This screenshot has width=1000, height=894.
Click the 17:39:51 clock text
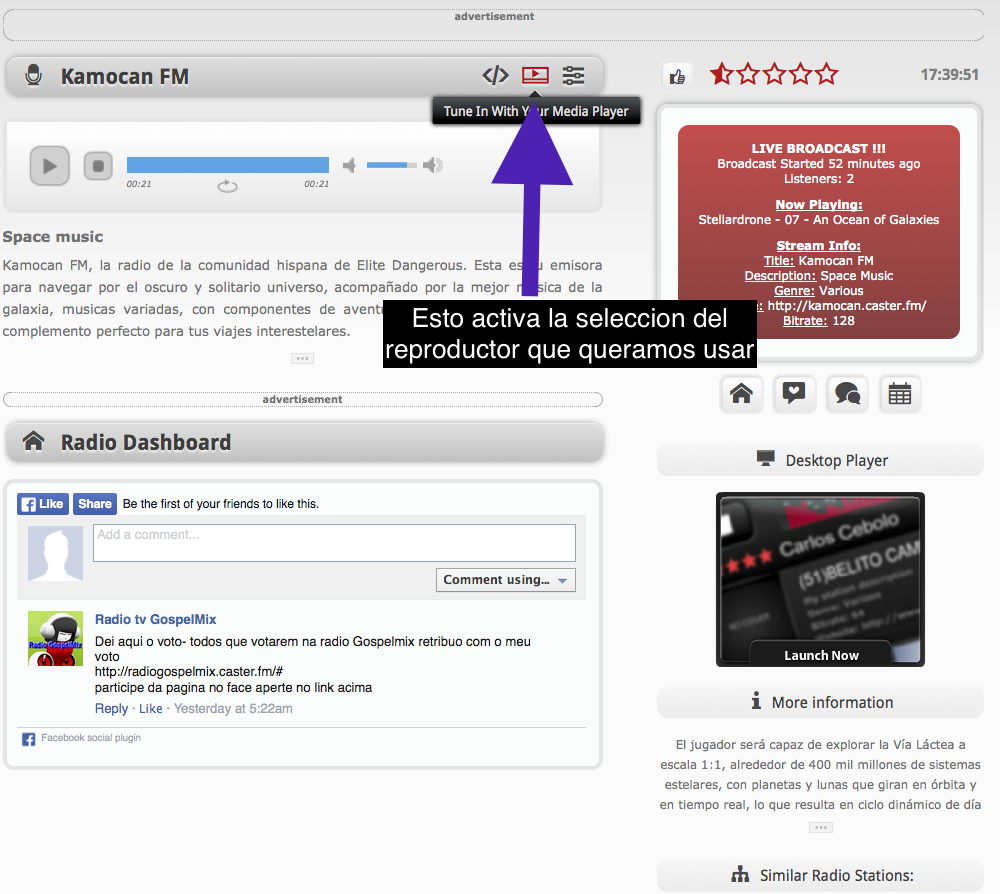click(x=949, y=75)
